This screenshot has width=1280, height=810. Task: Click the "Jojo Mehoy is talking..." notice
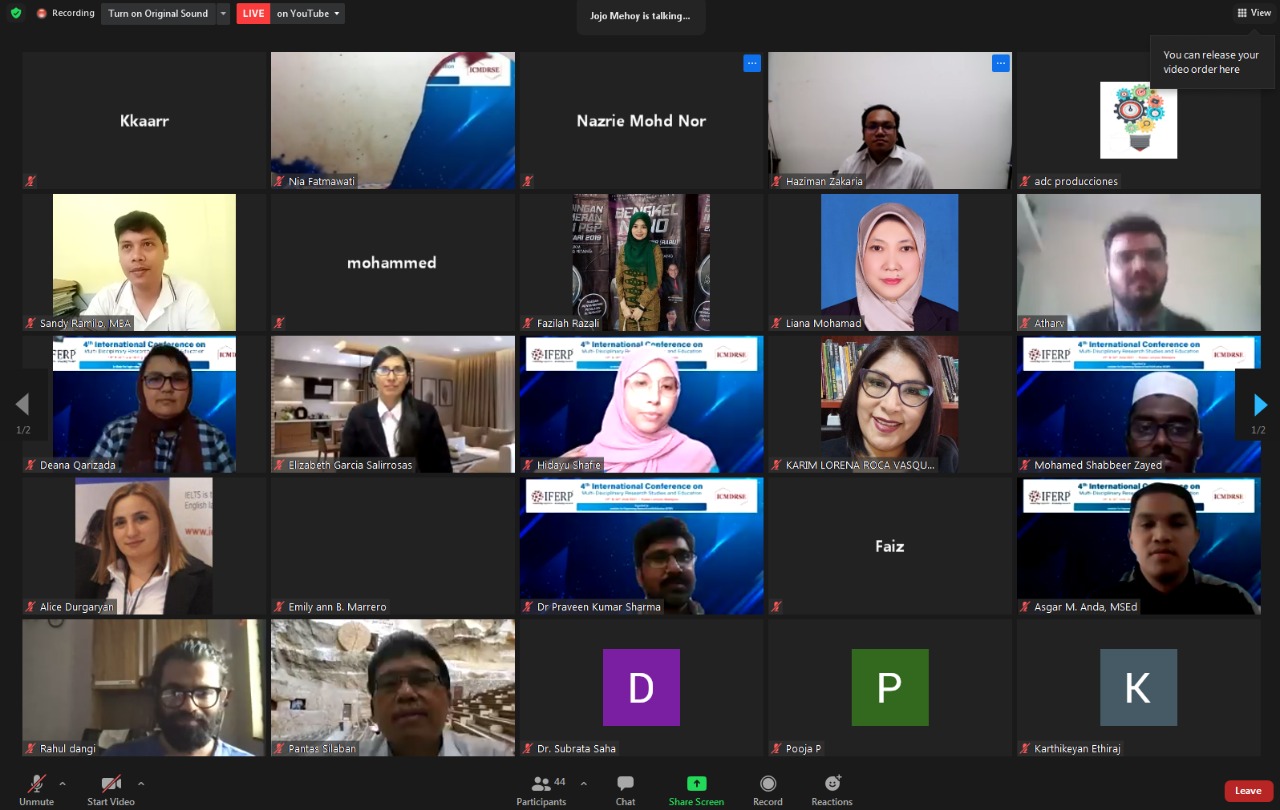click(x=640, y=16)
